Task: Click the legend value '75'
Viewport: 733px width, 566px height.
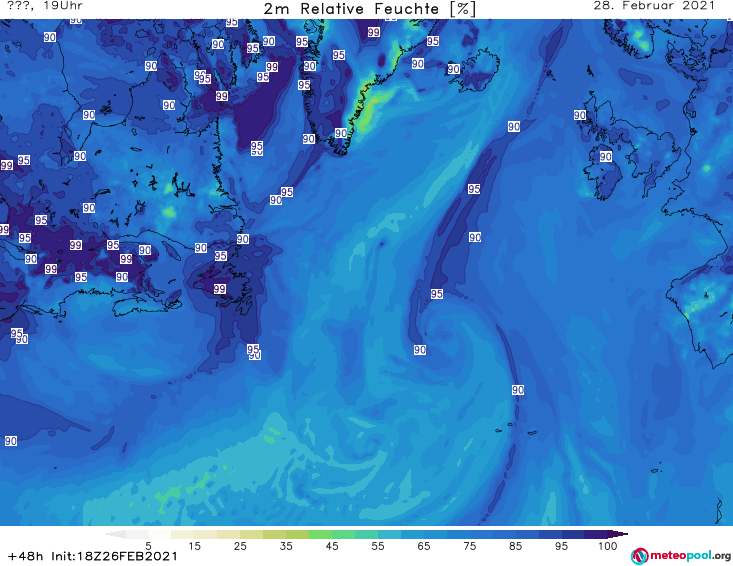Action: (469, 546)
